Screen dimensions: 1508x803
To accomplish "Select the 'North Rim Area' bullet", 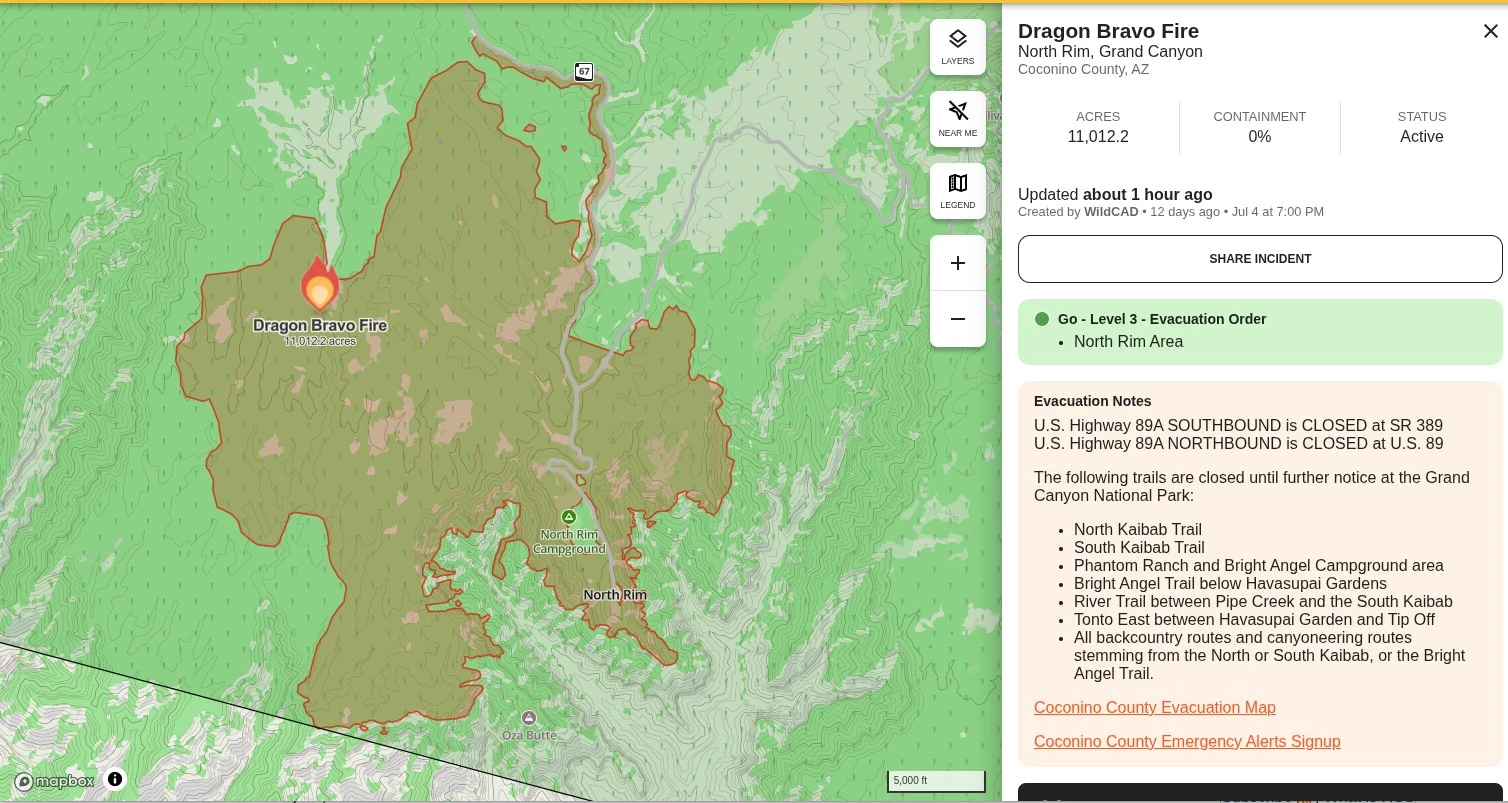I will click(x=1128, y=342).
